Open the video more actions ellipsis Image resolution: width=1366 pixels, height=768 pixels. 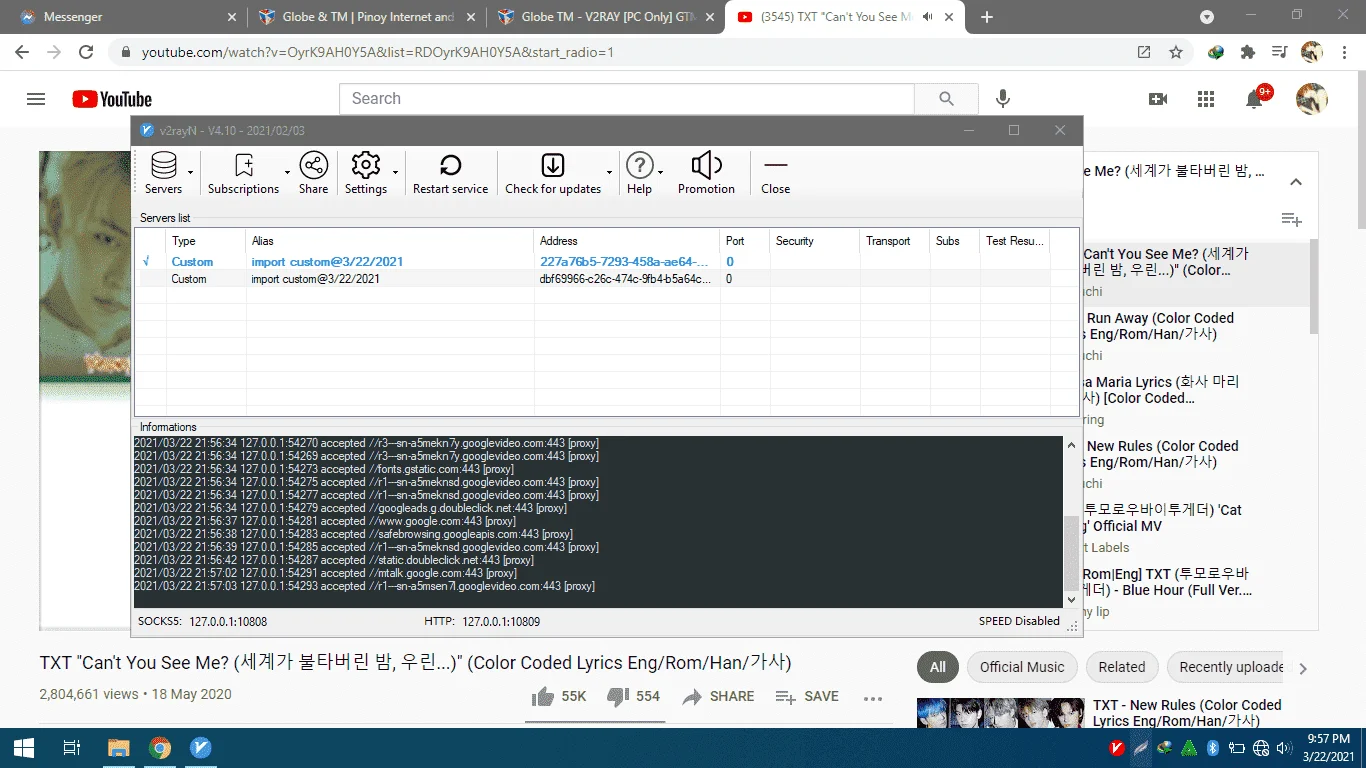pos(873,698)
